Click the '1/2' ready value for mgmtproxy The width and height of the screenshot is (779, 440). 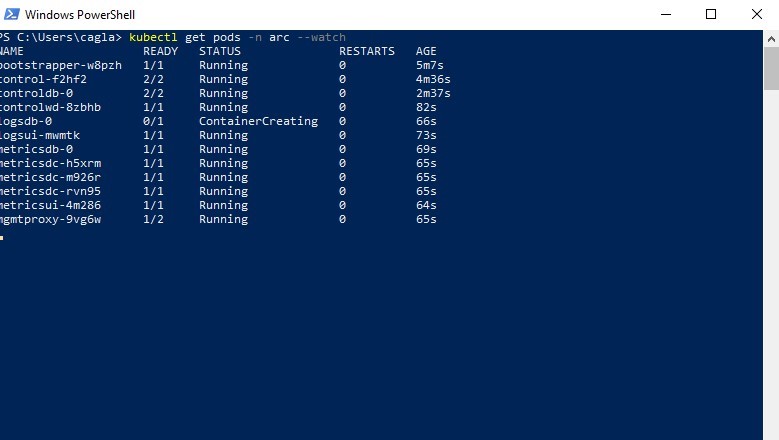click(153, 219)
